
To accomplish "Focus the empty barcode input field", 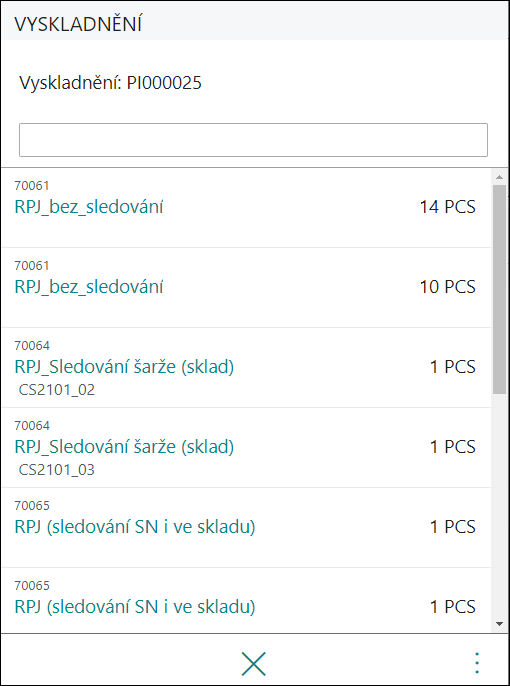I will [253, 140].
